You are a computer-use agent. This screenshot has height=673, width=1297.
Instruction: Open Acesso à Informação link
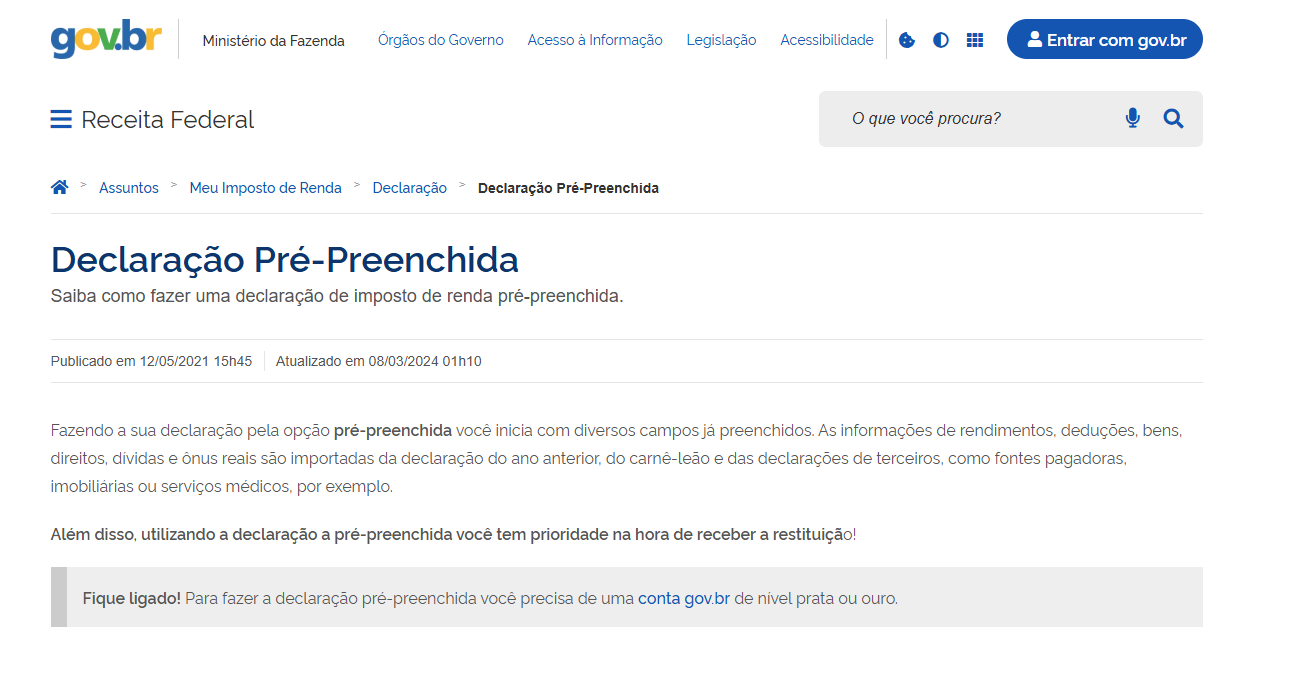595,40
